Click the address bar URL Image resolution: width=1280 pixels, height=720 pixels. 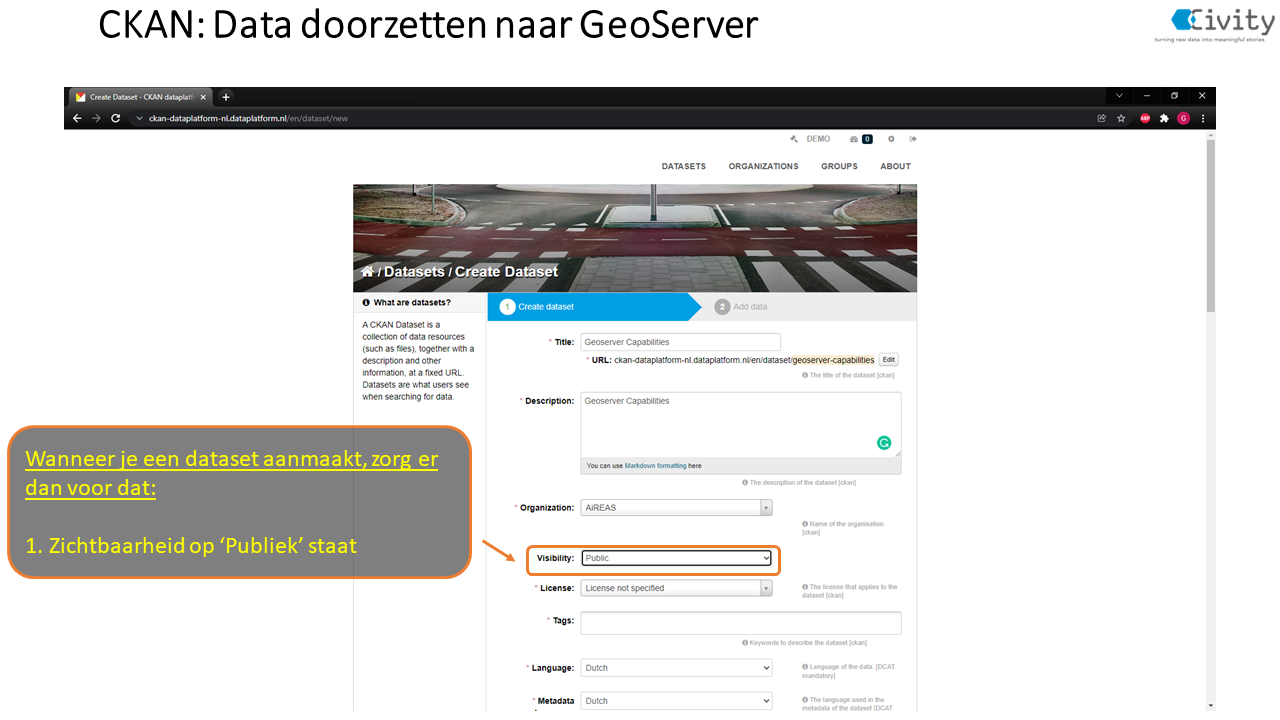tap(248, 118)
